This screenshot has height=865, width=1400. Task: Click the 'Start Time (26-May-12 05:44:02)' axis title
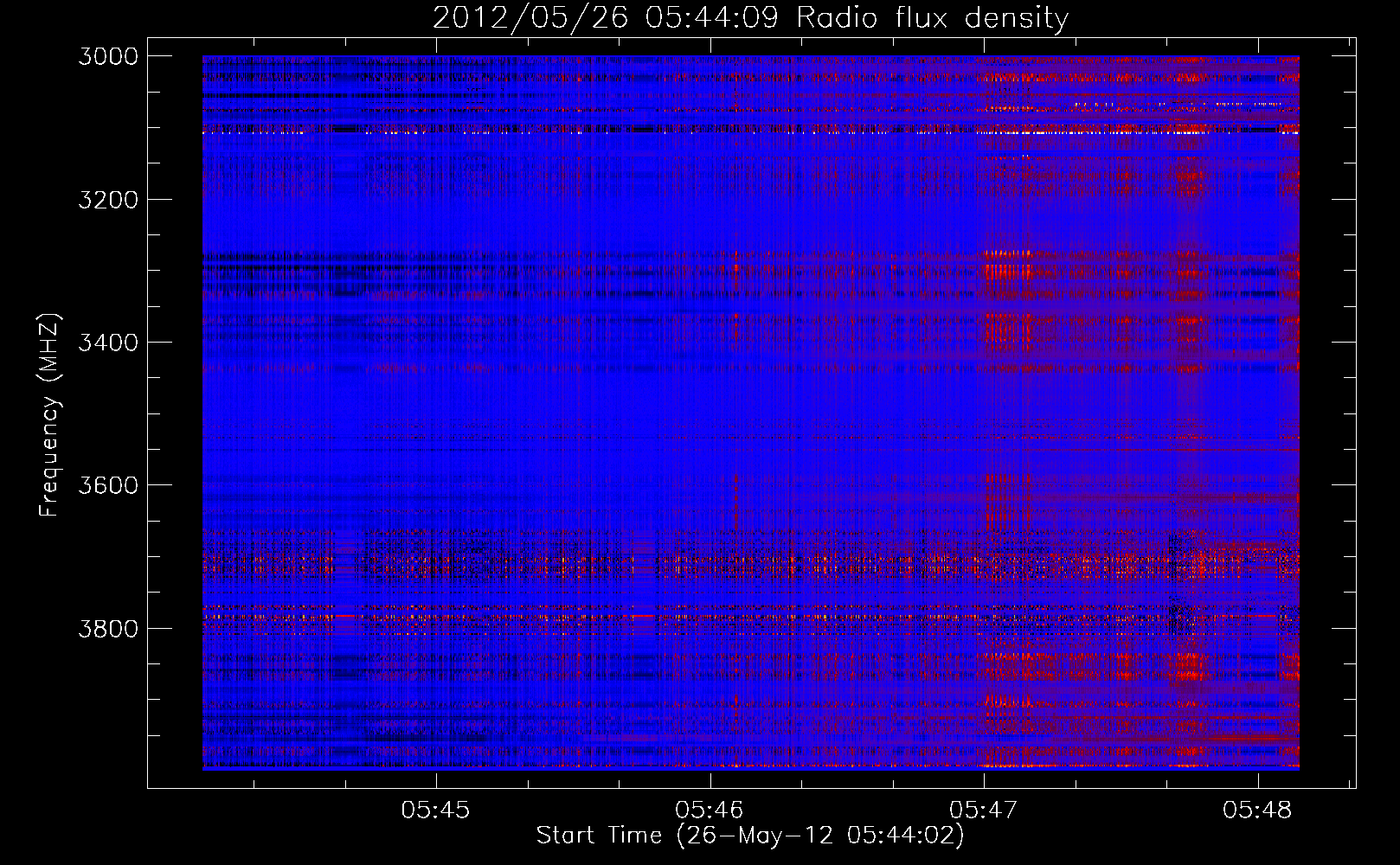750,836
